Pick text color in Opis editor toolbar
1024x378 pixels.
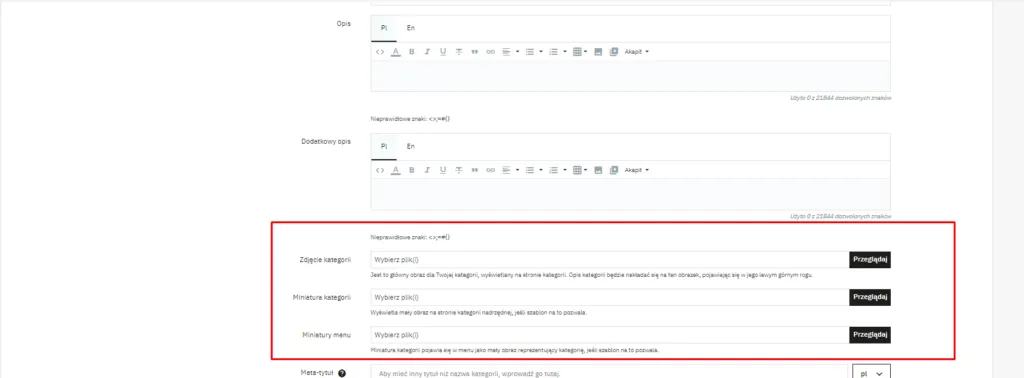[396, 52]
